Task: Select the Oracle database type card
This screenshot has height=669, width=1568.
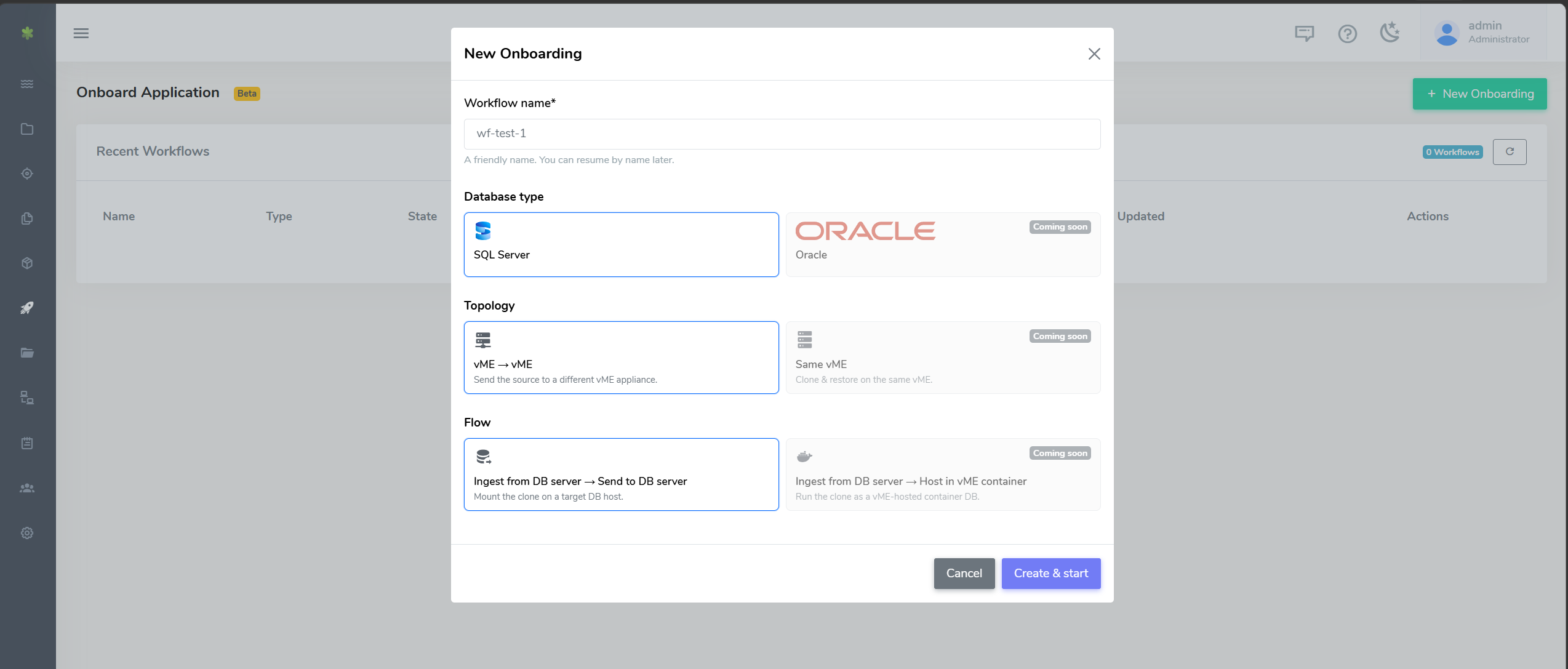Action: (943, 244)
